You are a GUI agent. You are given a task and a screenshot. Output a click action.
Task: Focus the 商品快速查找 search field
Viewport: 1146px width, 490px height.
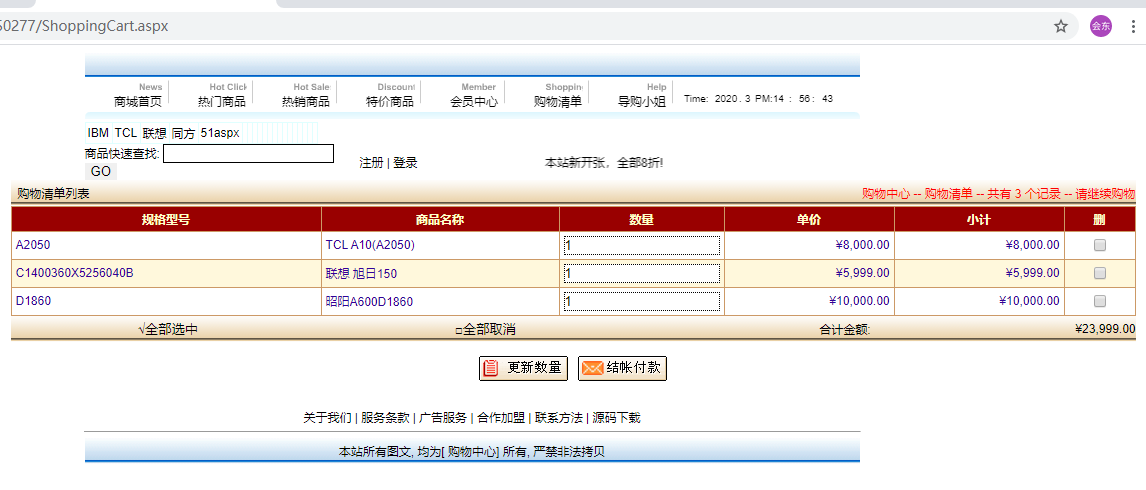tap(248, 154)
